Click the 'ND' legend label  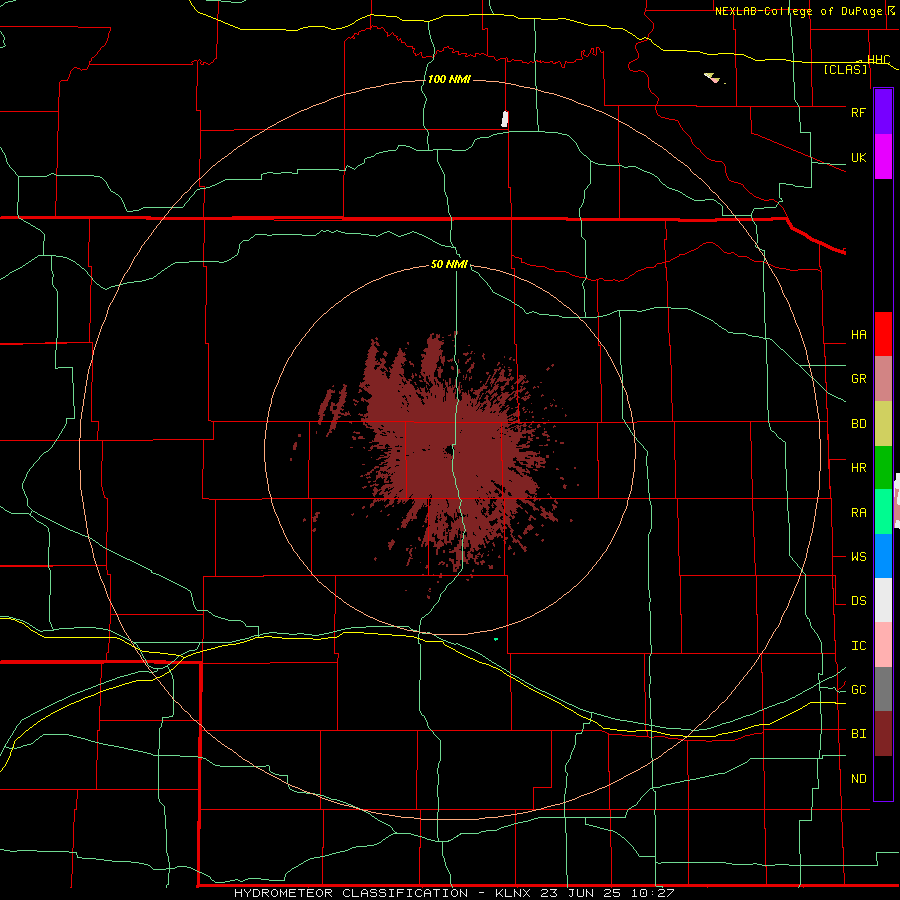(858, 779)
